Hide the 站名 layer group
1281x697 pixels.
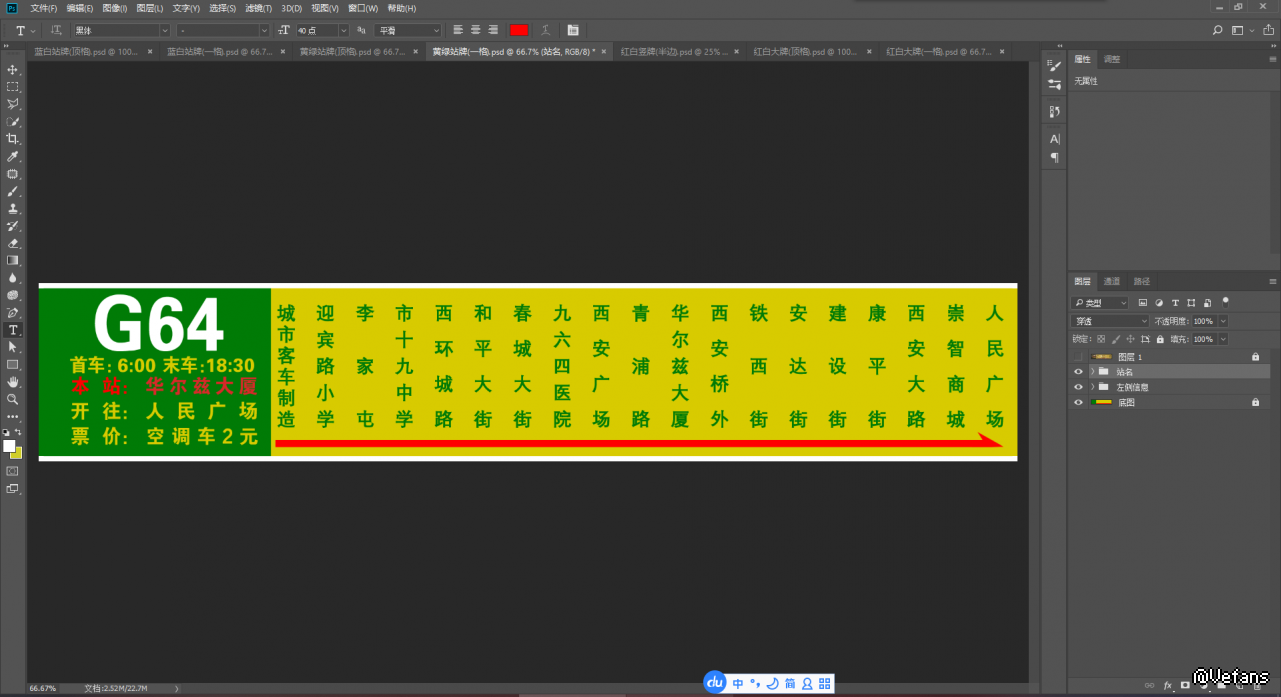click(x=1078, y=372)
